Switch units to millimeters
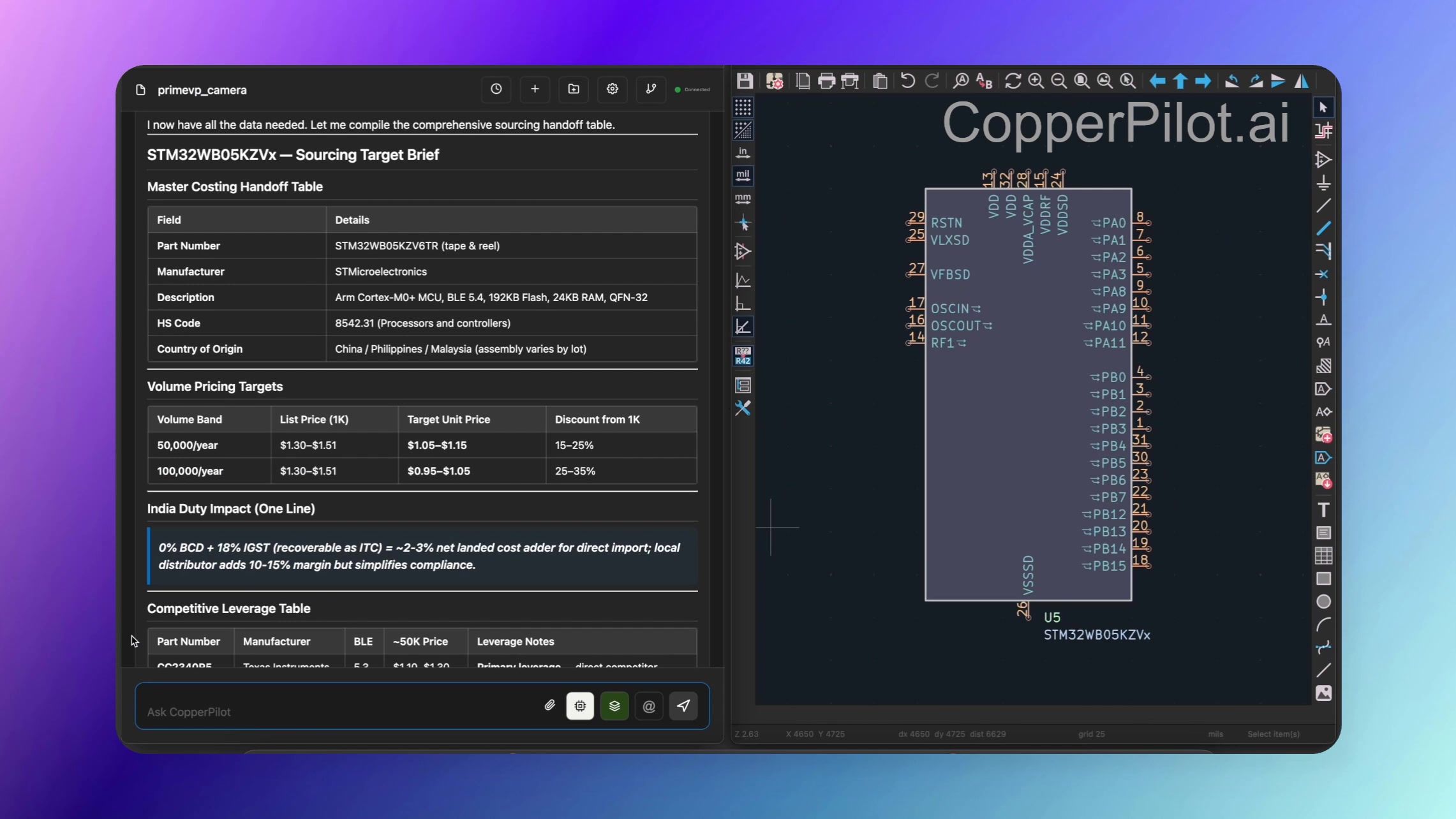This screenshot has height=819, width=1456. [743, 198]
